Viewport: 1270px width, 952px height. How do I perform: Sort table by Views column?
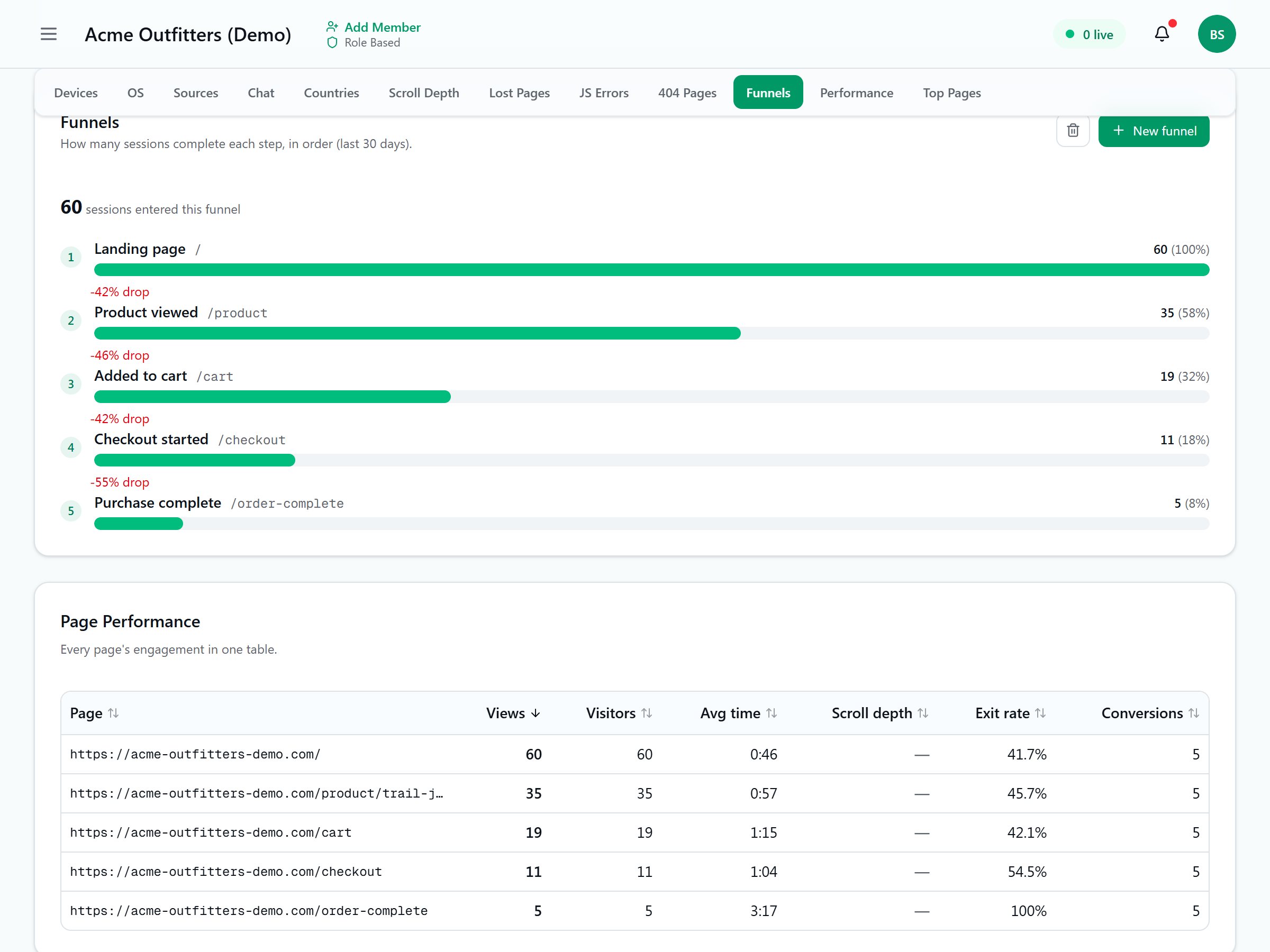513,713
